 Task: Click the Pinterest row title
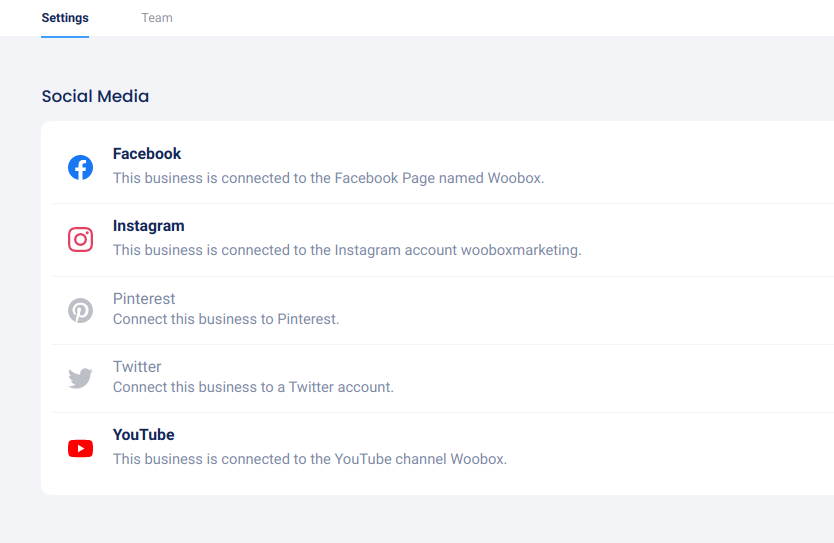tap(144, 299)
